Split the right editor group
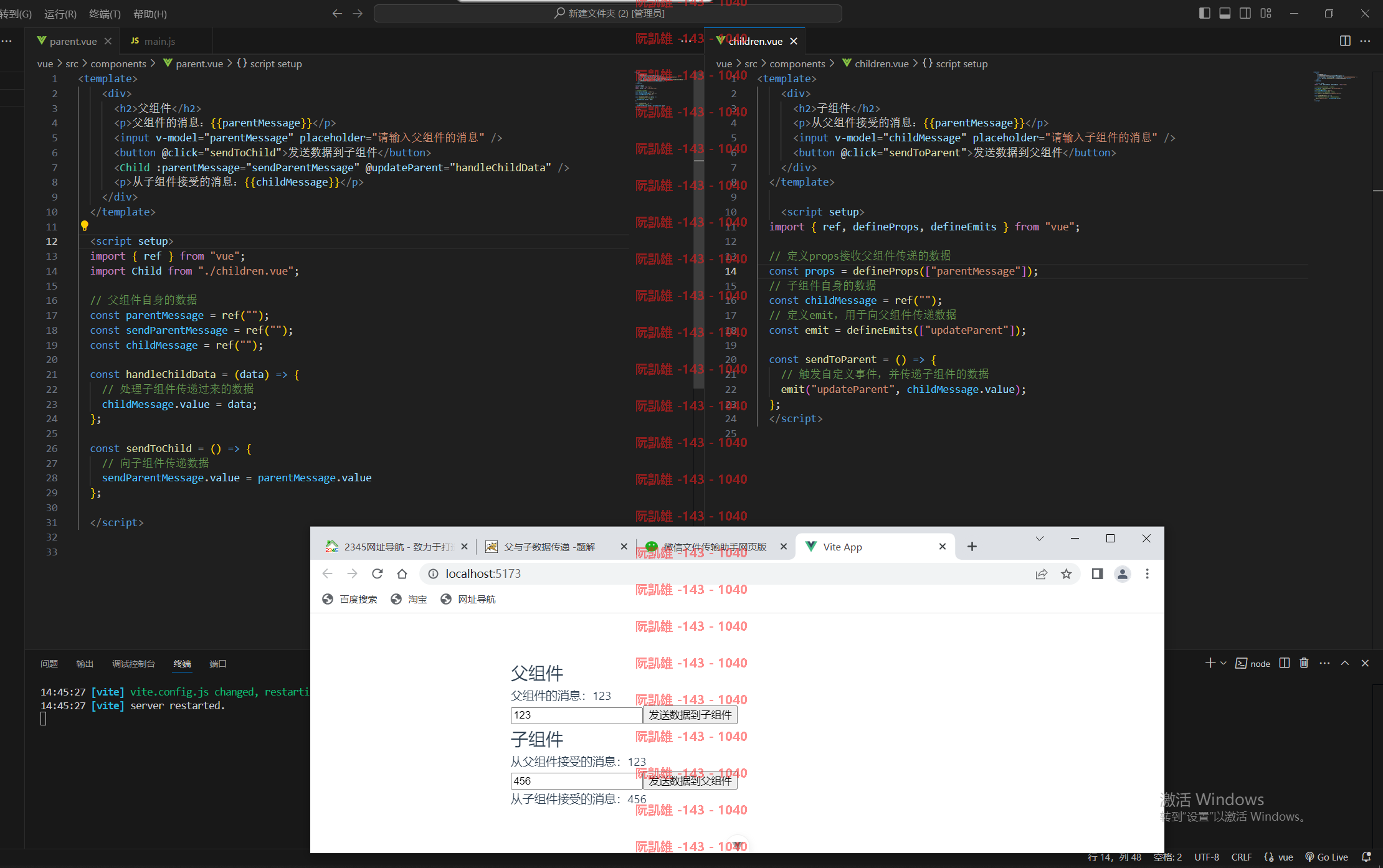The image size is (1383, 868). coord(1345,41)
